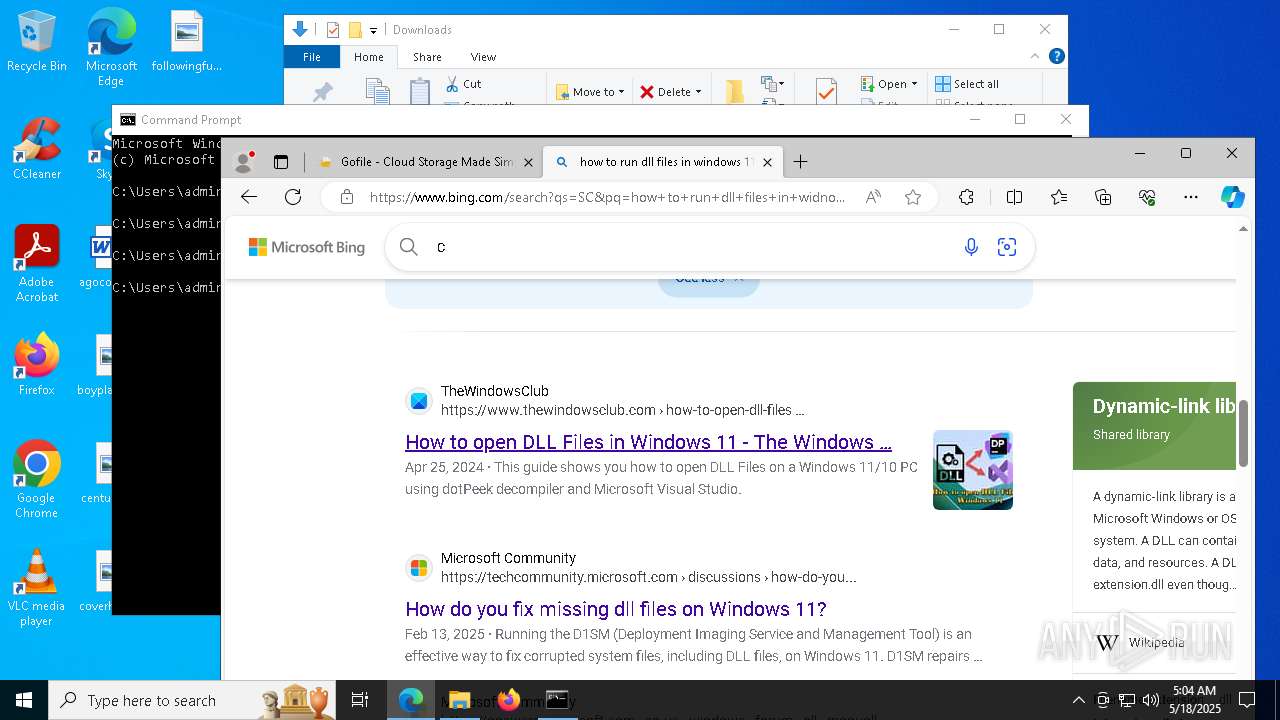Click in the Bing search box
This screenshot has width=1280, height=720.
tap(690, 247)
